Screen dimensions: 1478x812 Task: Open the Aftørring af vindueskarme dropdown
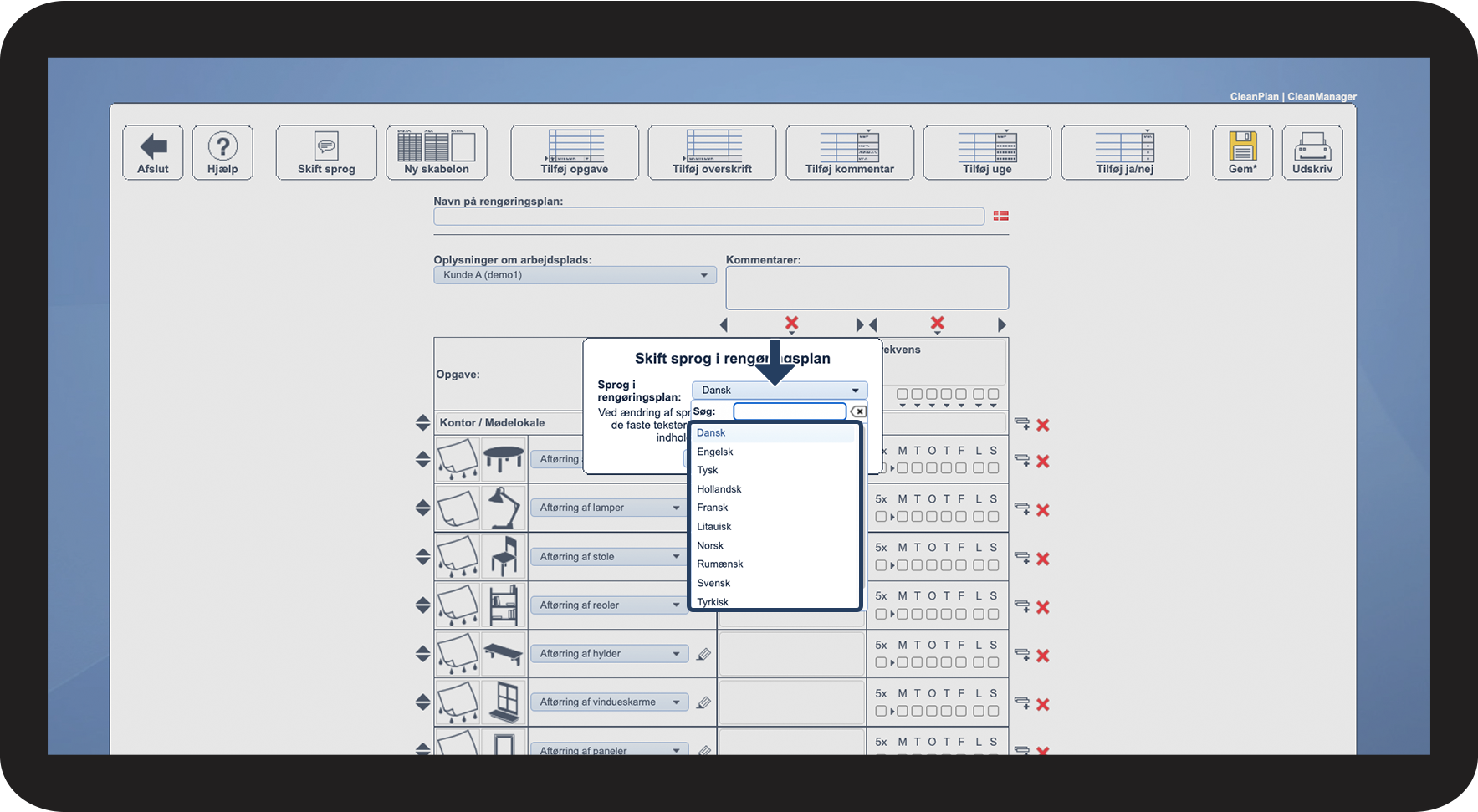click(x=609, y=702)
